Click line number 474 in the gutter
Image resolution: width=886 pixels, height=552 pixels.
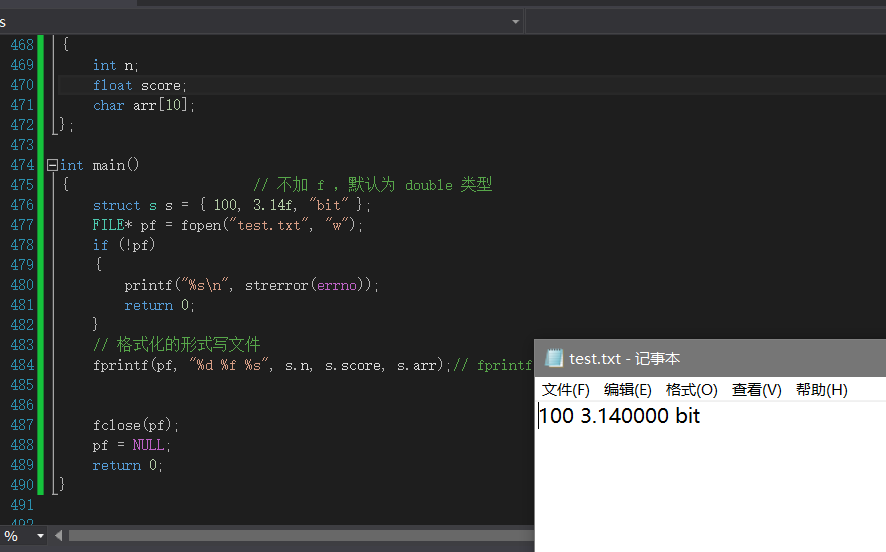tap(22, 165)
